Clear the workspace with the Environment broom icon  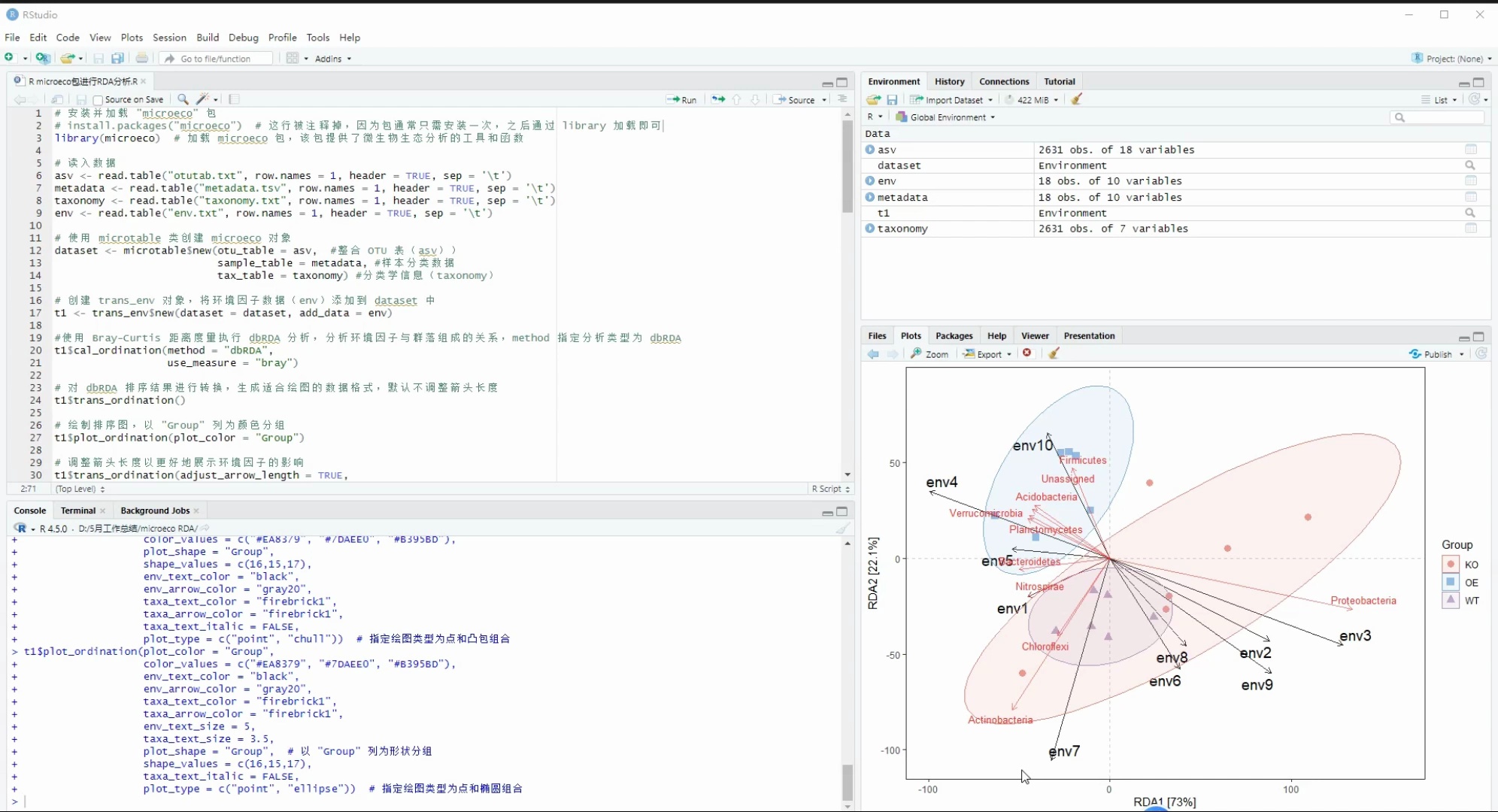(1077, 99)
